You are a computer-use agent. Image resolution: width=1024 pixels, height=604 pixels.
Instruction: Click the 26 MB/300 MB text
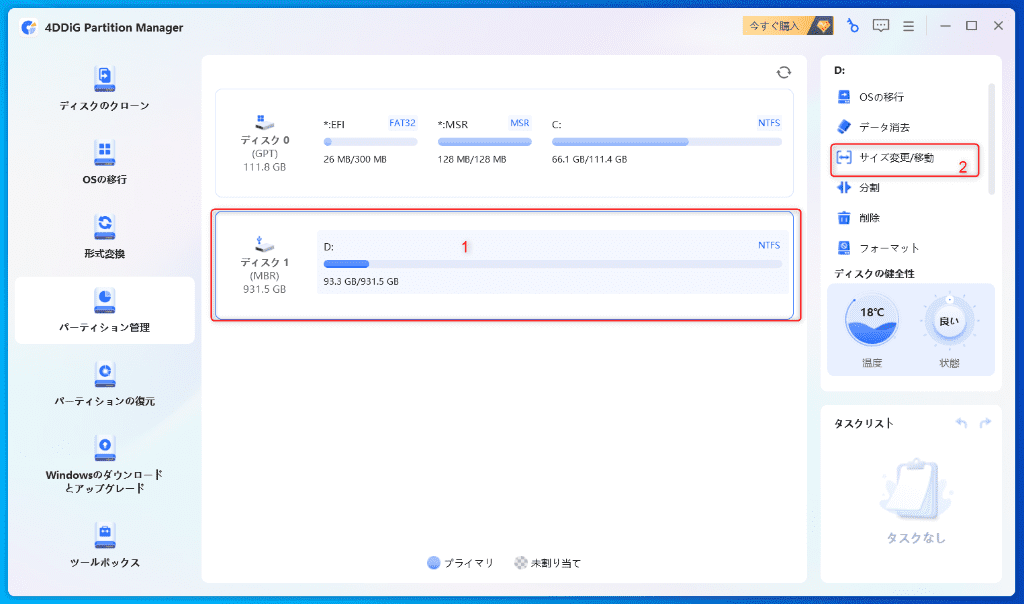[355, 159]
